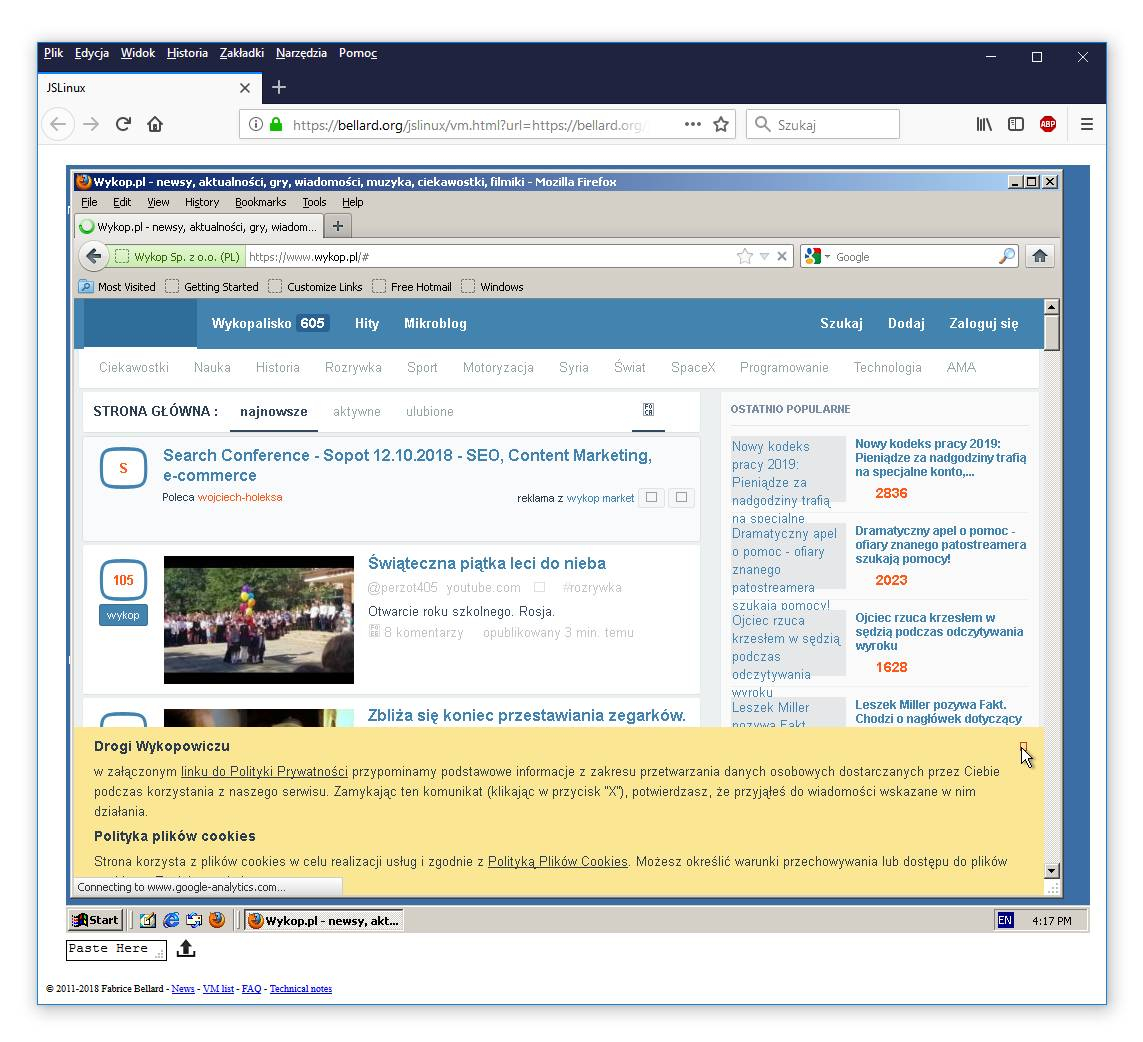
Task: Open the Zakładki menu
Action: [241, 53]
